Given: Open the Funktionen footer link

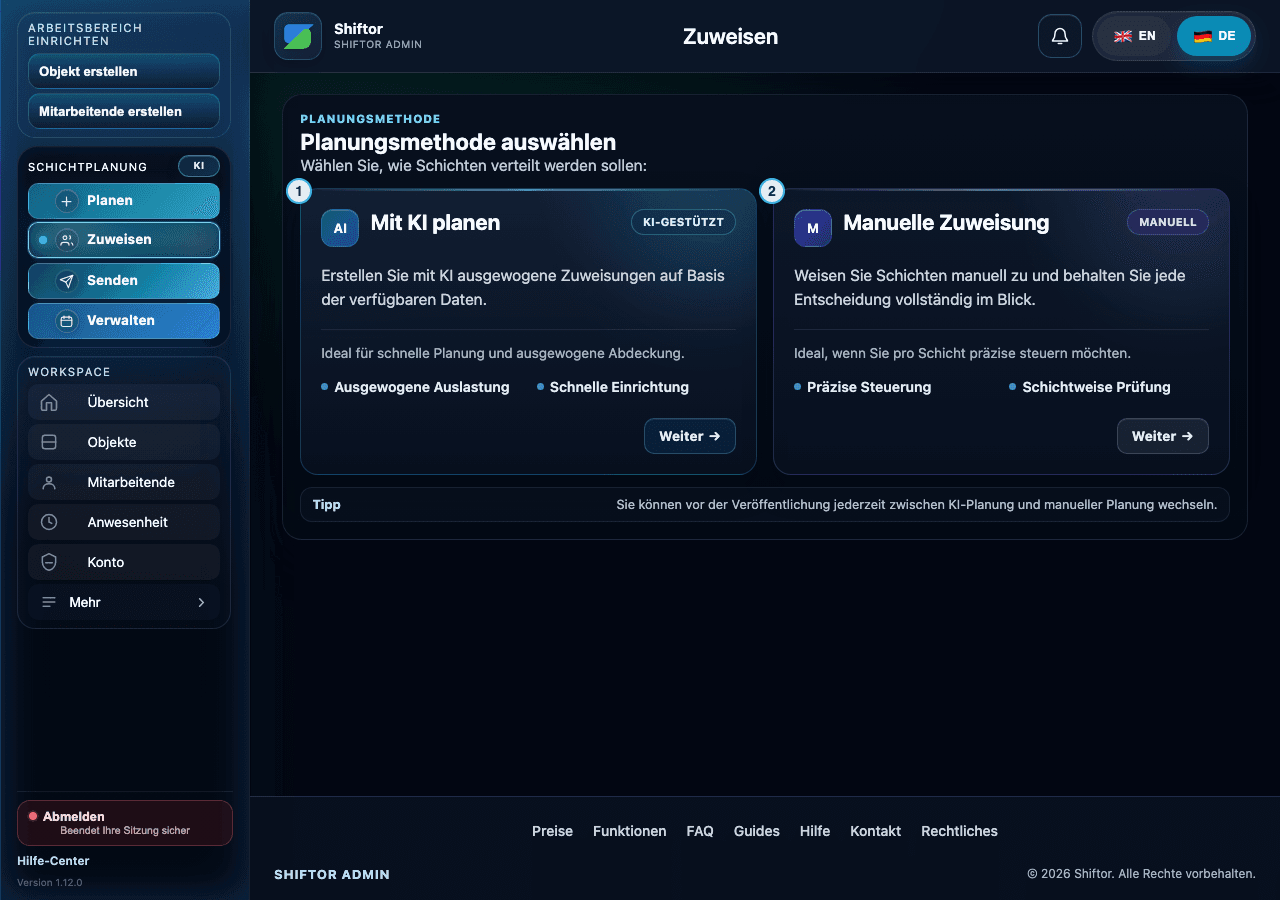Looking at the screenshot, I should (630, 831).
